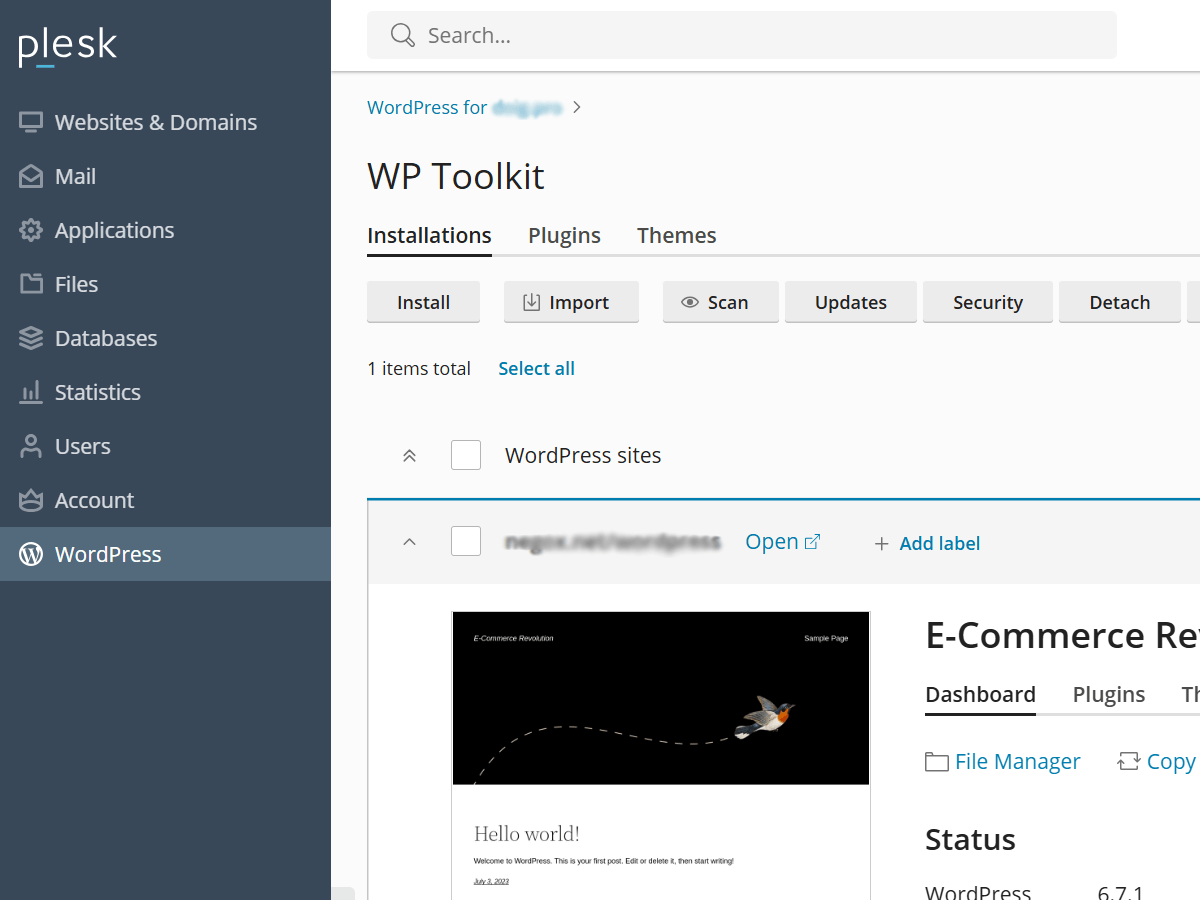The width and height of the screenshot is (1200, 900).
Task: Click the Updates button
Action: 851,302
